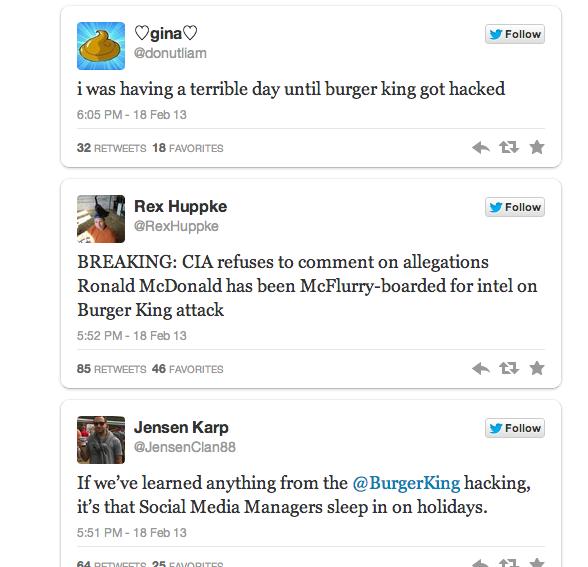This screenshot has width=588, height=567.
Task: View the 32 retweets on gina's tweet
Action: tap(111, 148)
